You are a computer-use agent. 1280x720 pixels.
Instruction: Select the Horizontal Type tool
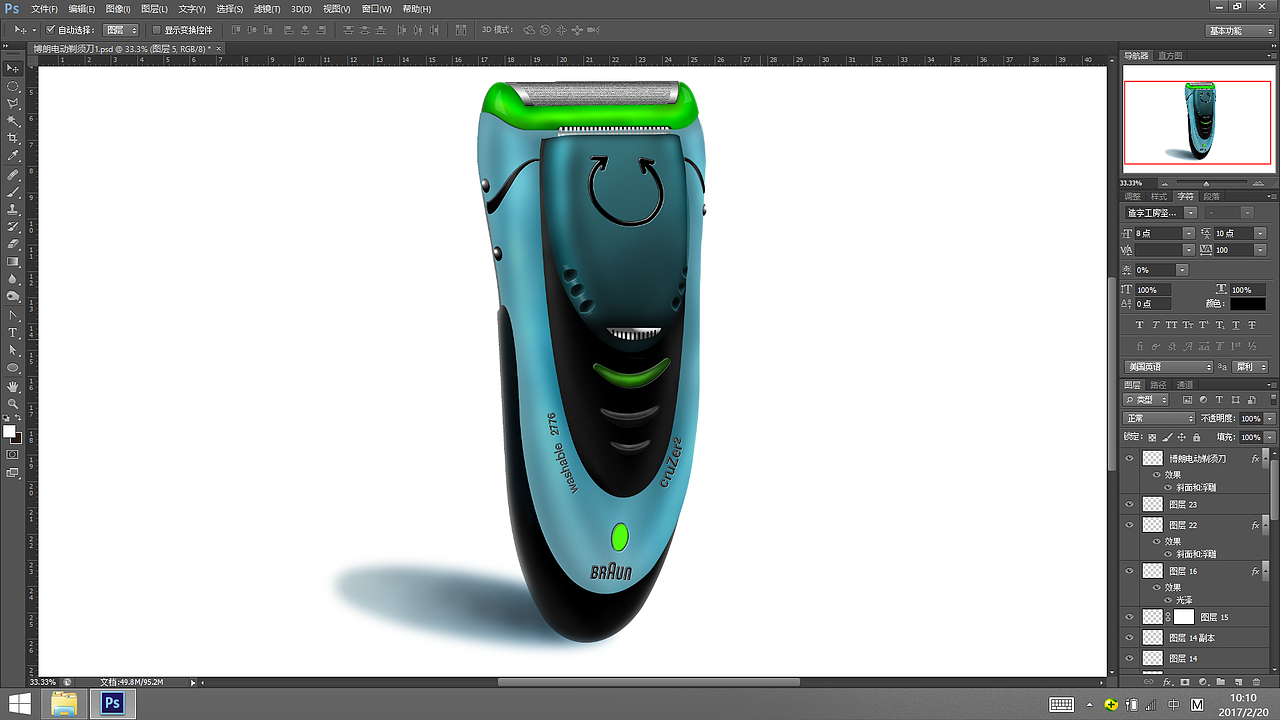tap(13, 333)
